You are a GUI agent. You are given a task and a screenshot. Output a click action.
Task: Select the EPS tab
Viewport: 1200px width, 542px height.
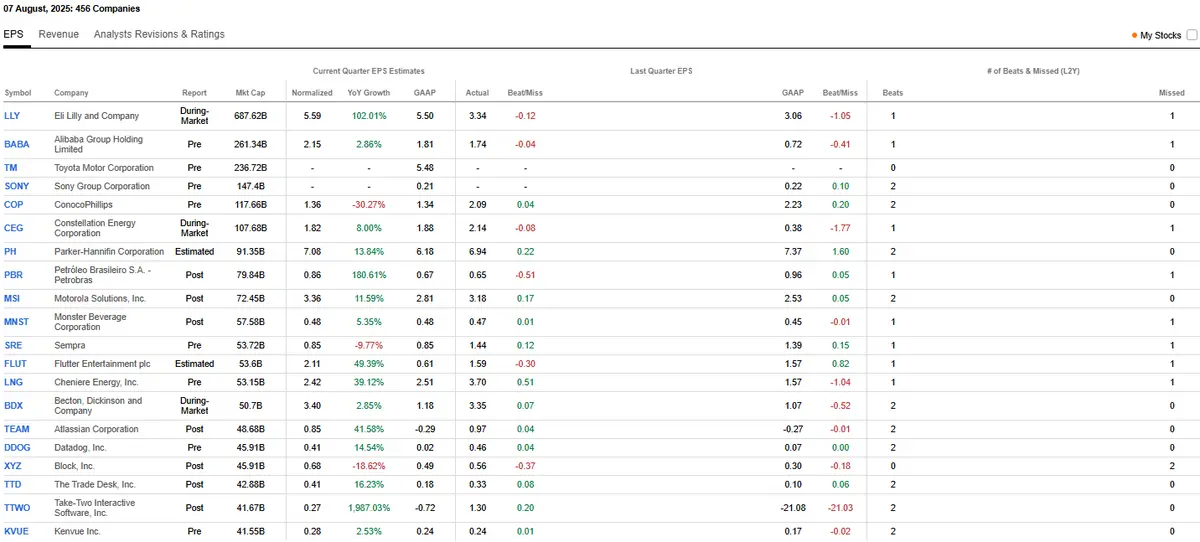coord(13,34)
